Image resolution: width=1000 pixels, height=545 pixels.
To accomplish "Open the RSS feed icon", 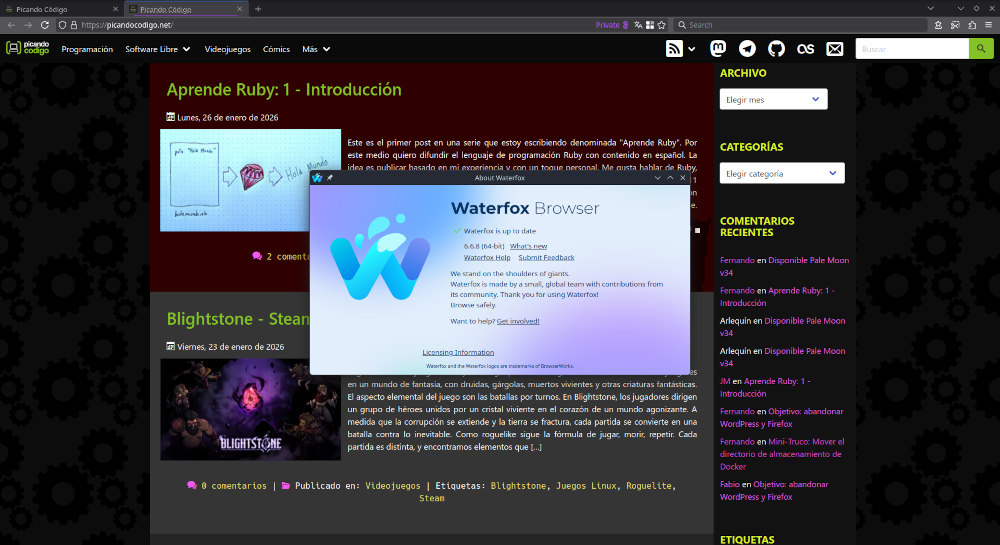I will pyautogui.click(x=674, y=48).
